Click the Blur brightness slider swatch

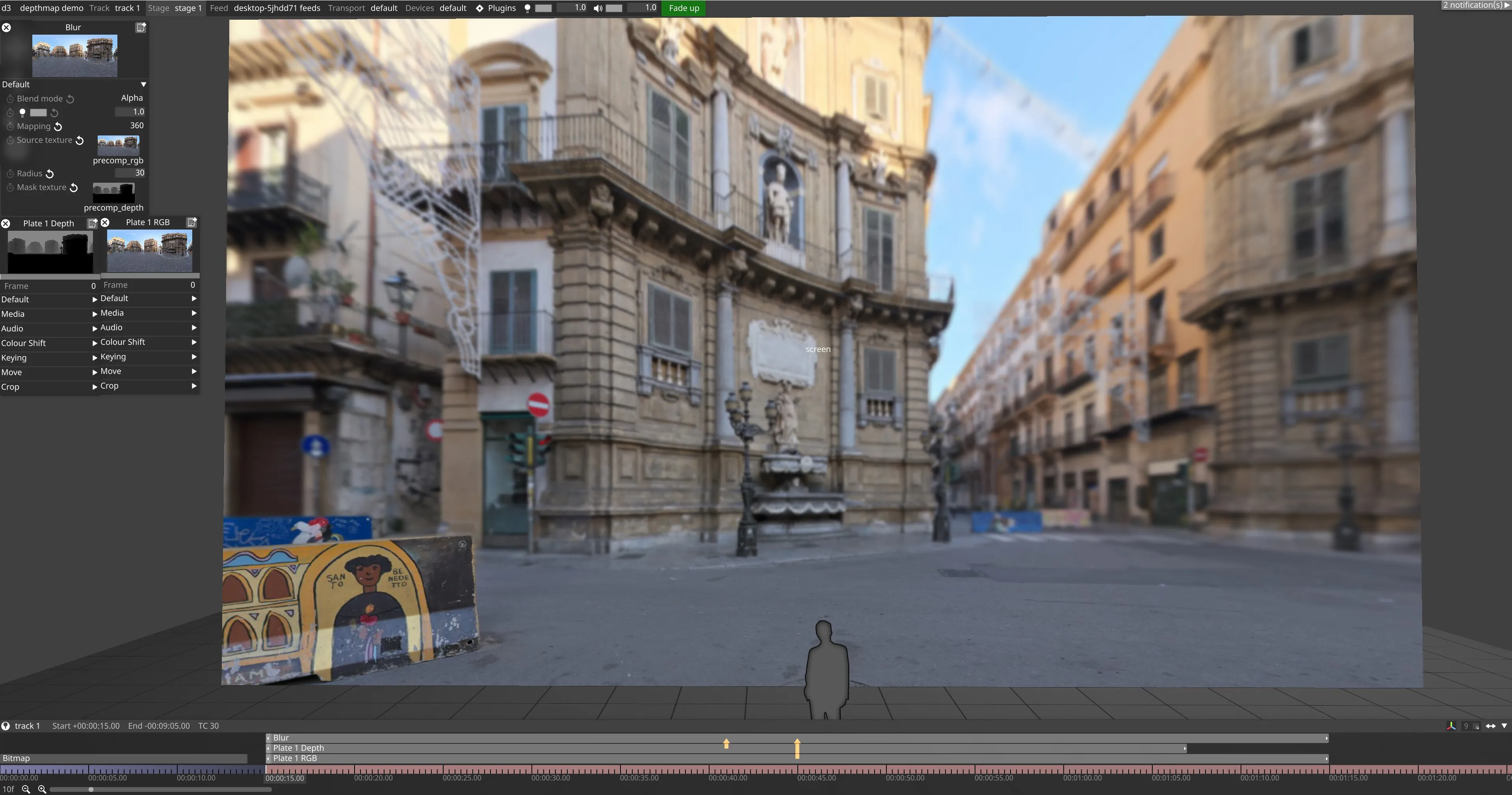pyautogui.click(x=38, y=113)
